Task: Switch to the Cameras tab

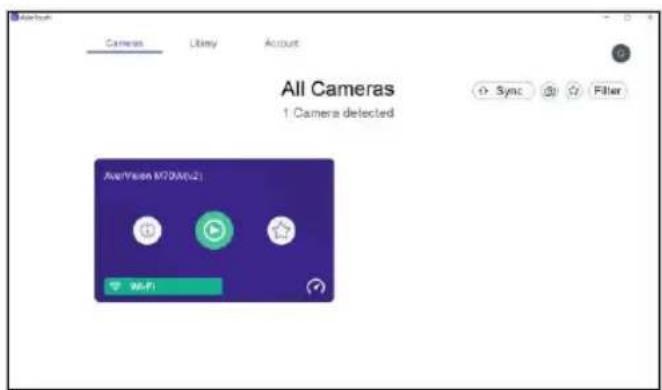Action: tap(124, 43)
